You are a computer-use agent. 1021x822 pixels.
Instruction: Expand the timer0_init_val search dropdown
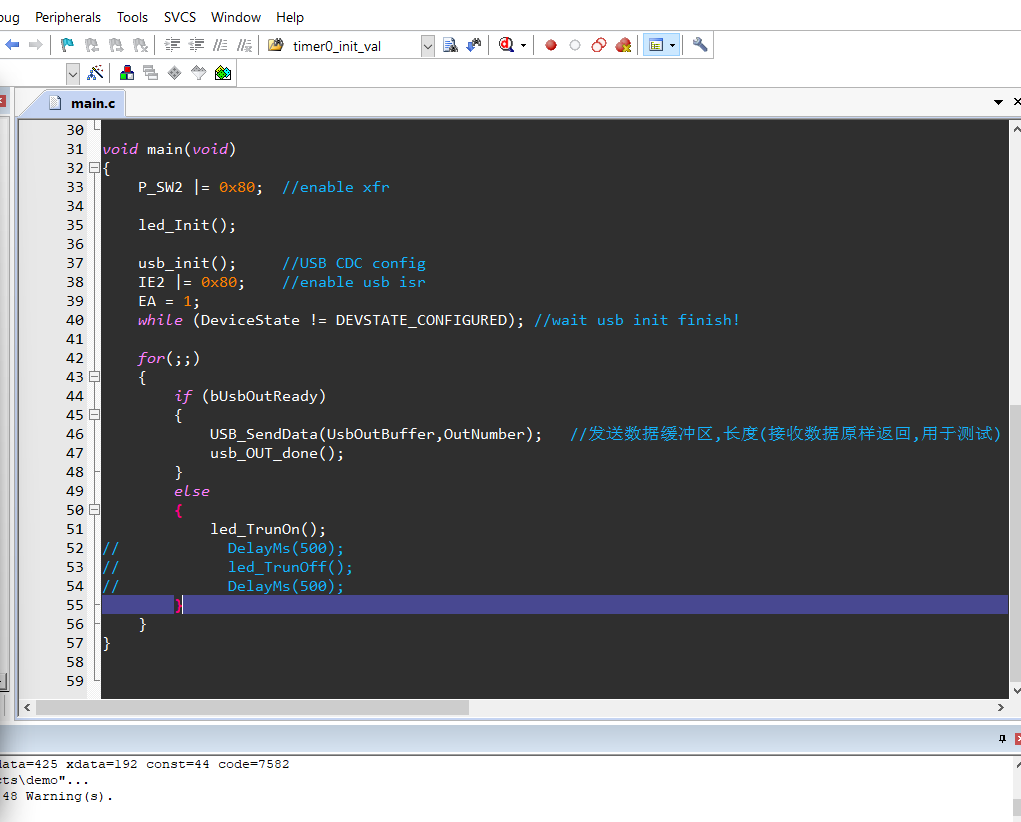pos(428,46)
